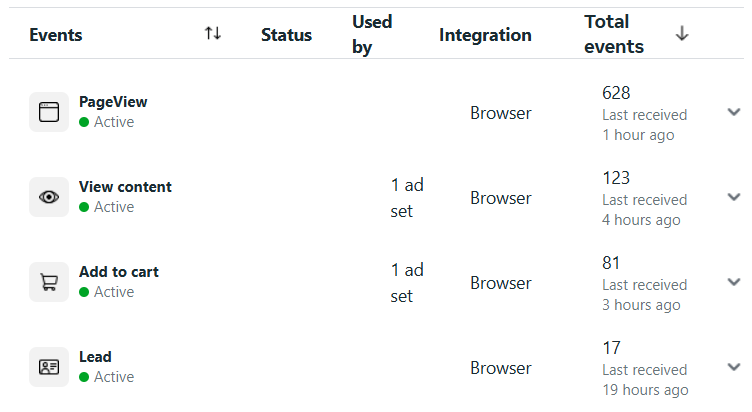This screenshot has height=412, width=752.
Task: Expand the Lead event row chevron
Action: (734, 367)
